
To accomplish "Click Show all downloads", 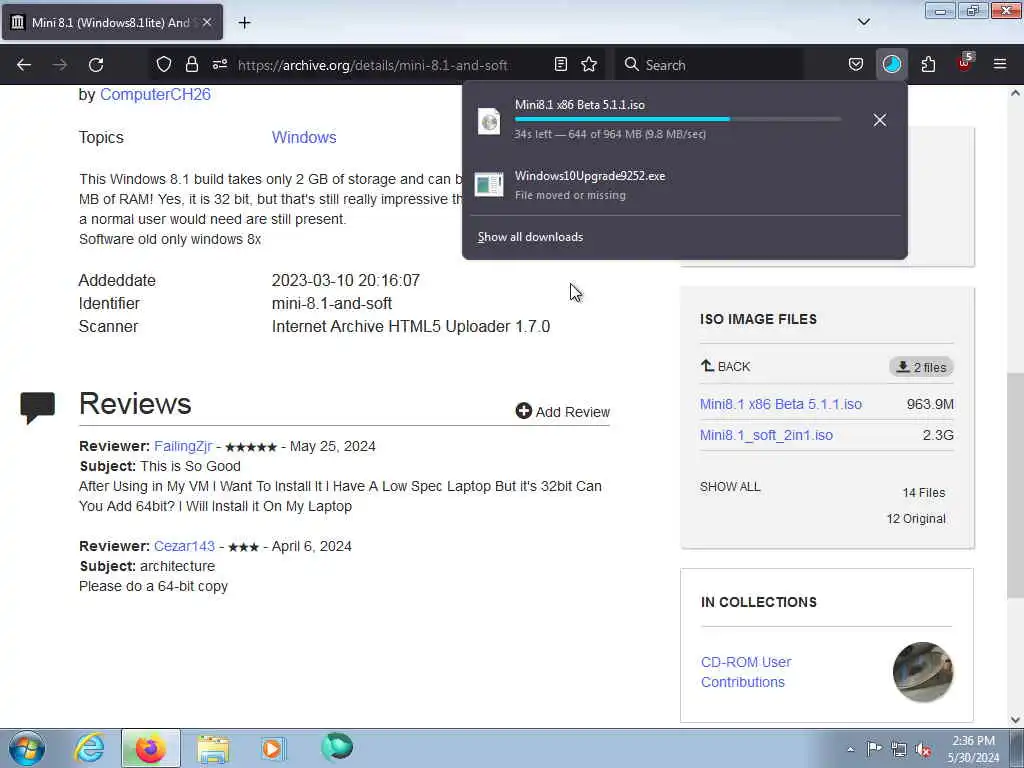I will [530, 237].
